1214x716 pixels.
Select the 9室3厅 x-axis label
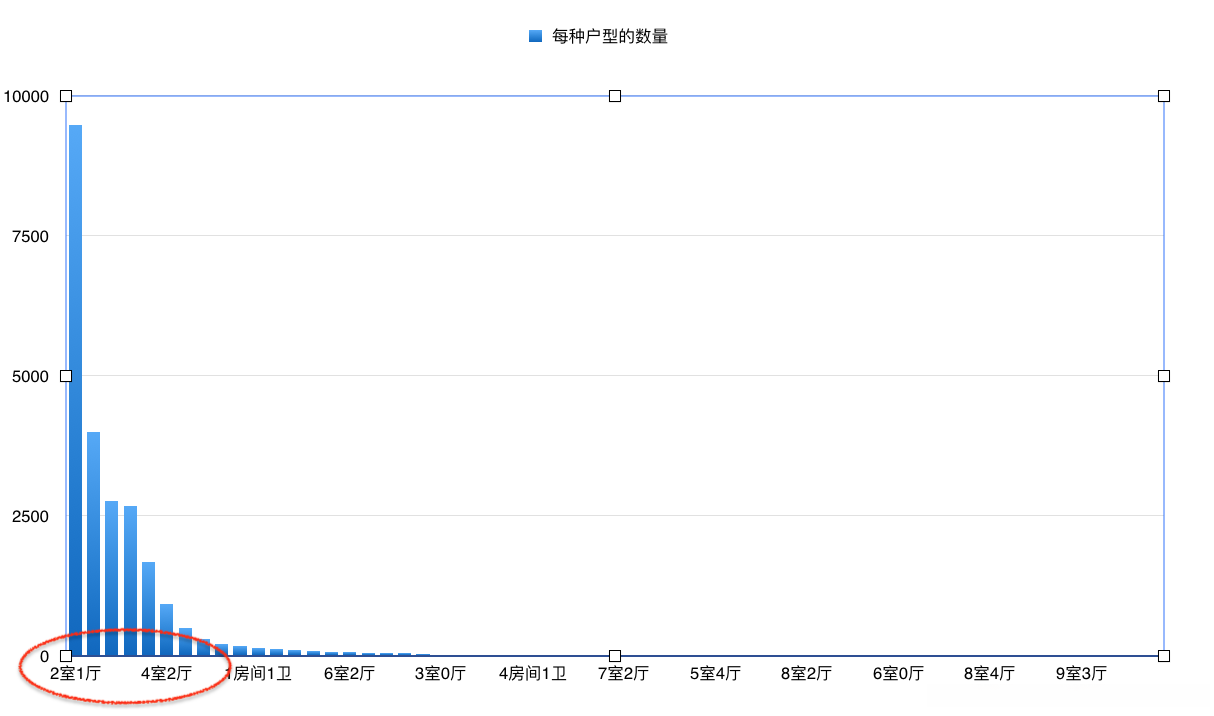(1081, 674)
